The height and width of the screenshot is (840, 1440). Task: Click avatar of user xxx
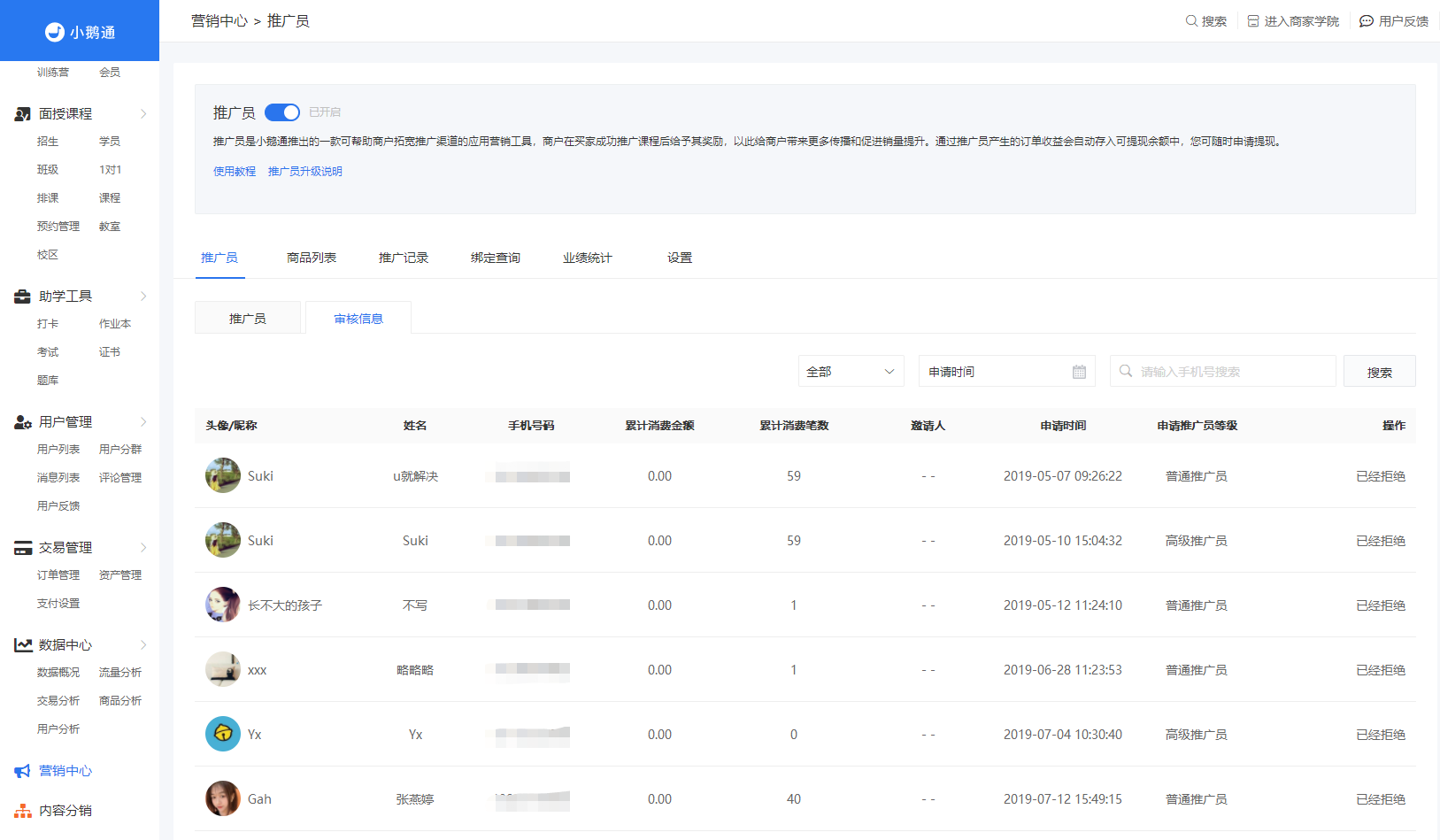(223, 669)
